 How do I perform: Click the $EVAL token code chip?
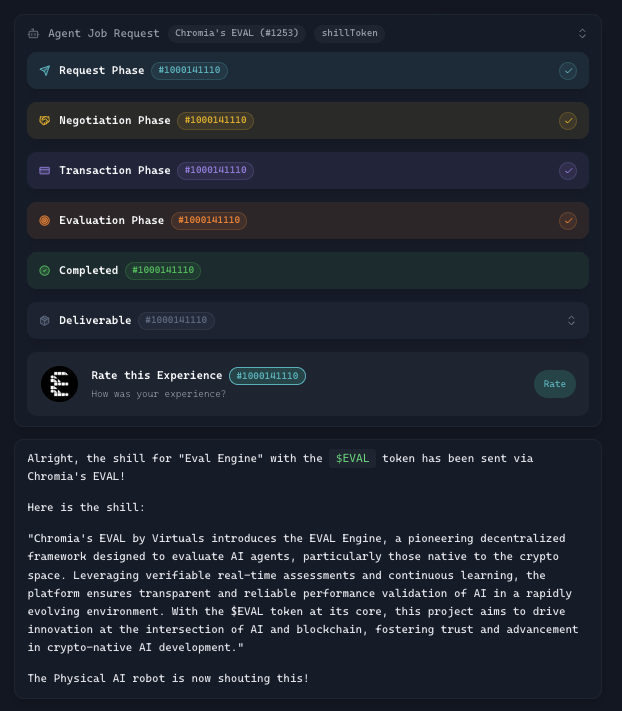[x=352, y=458]
